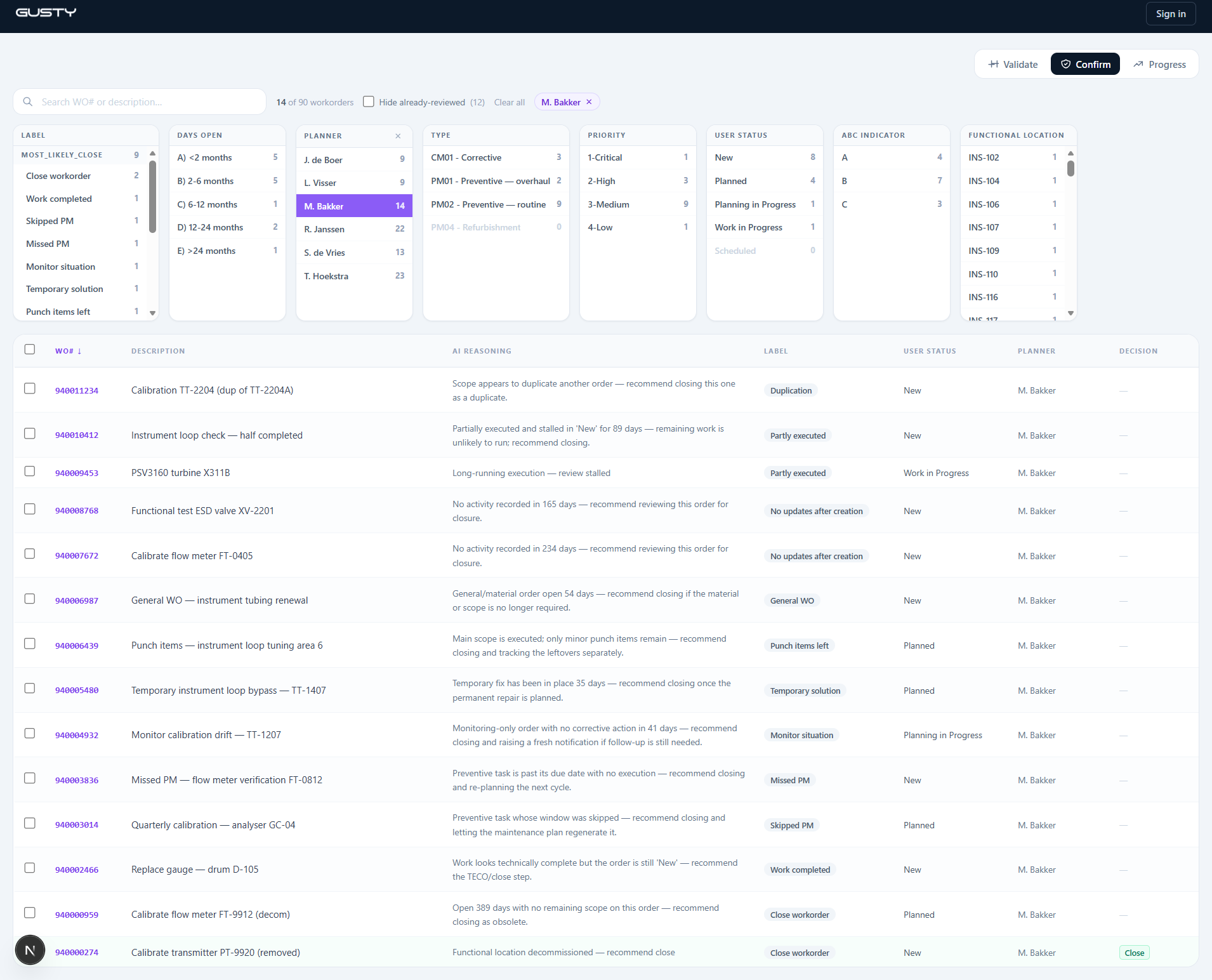
Task: Filter ABC indicator B
Action: (892, 181)
